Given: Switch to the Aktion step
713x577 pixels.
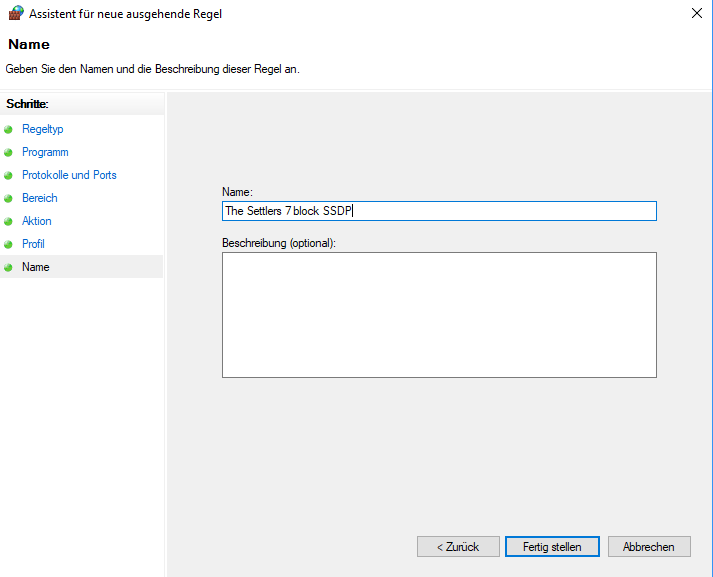Looking at the screenshot, I should pyautogui.click(x=37, y=221).
